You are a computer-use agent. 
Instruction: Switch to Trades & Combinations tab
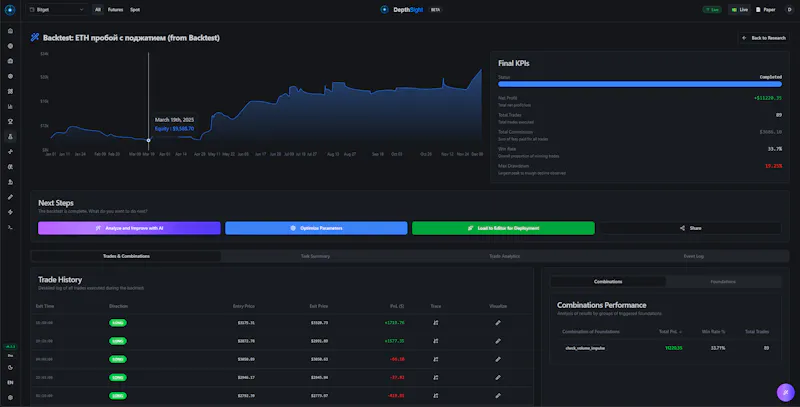126,256
